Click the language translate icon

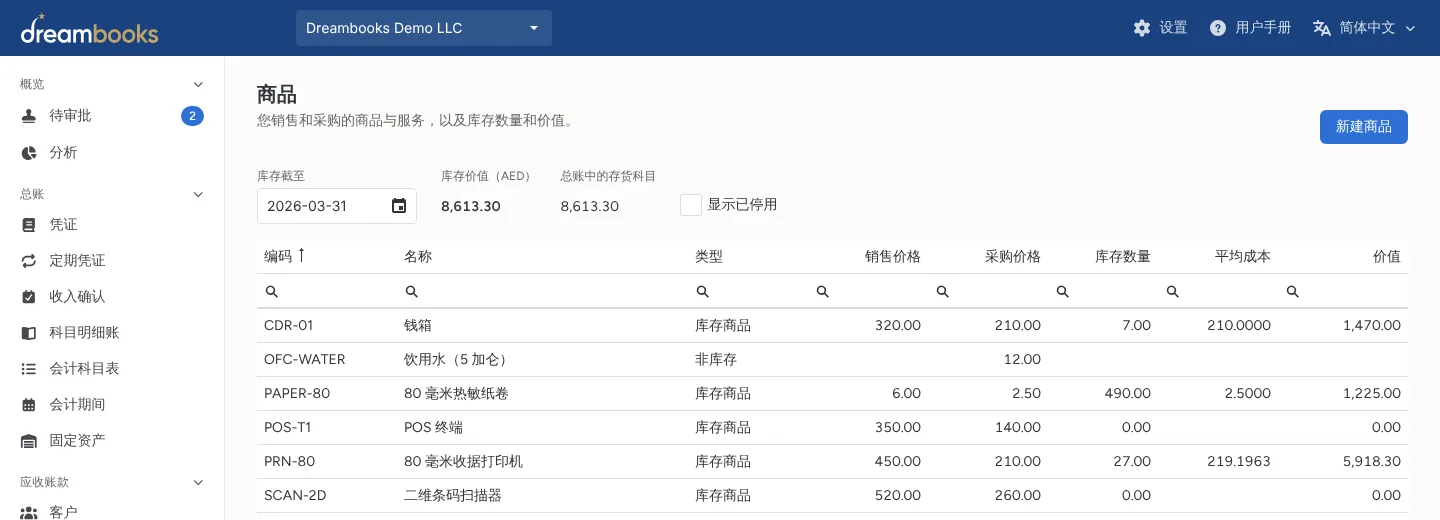pyautogui.click(x=1322, y=28)
